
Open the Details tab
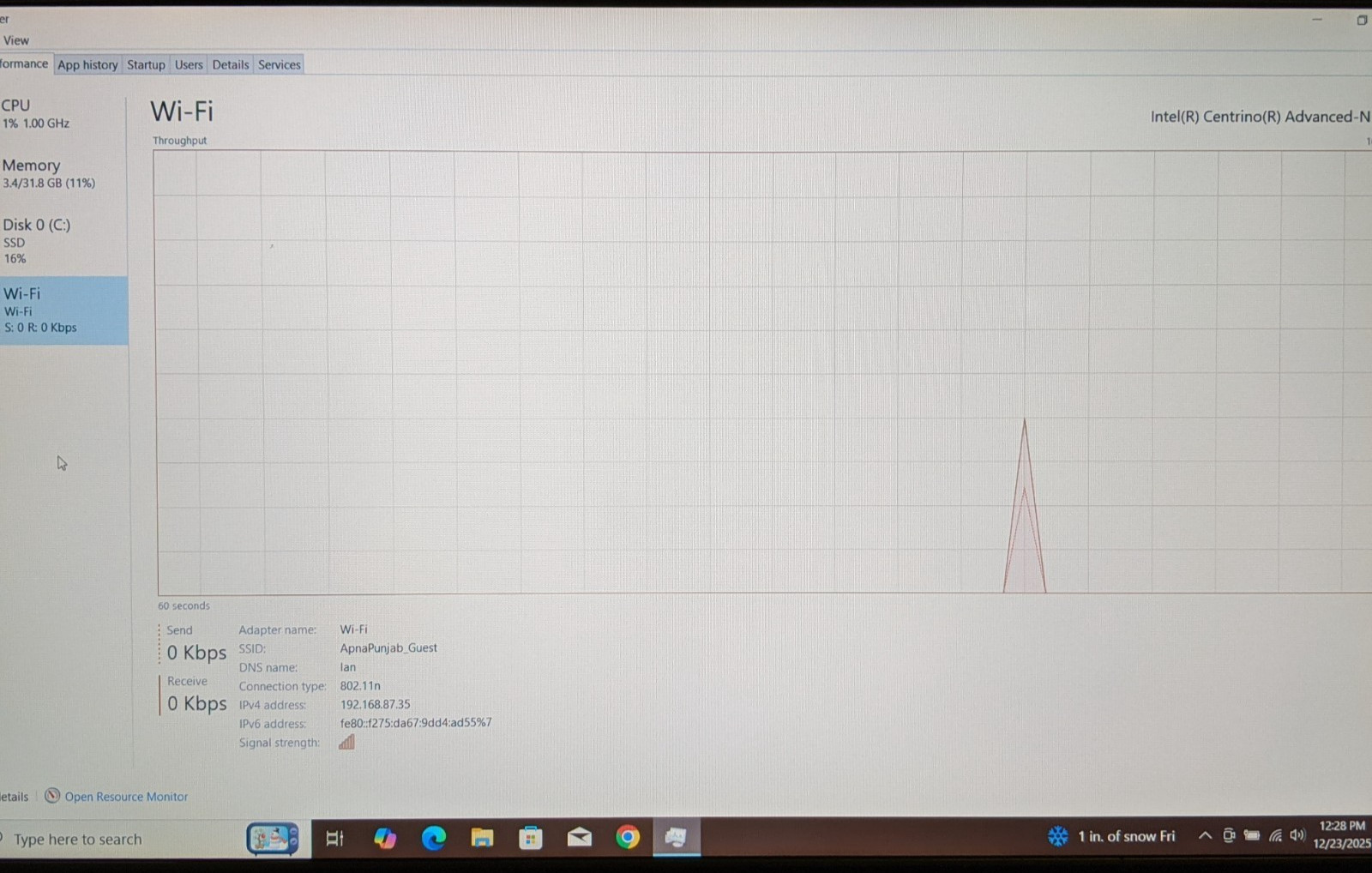[231, 64]
